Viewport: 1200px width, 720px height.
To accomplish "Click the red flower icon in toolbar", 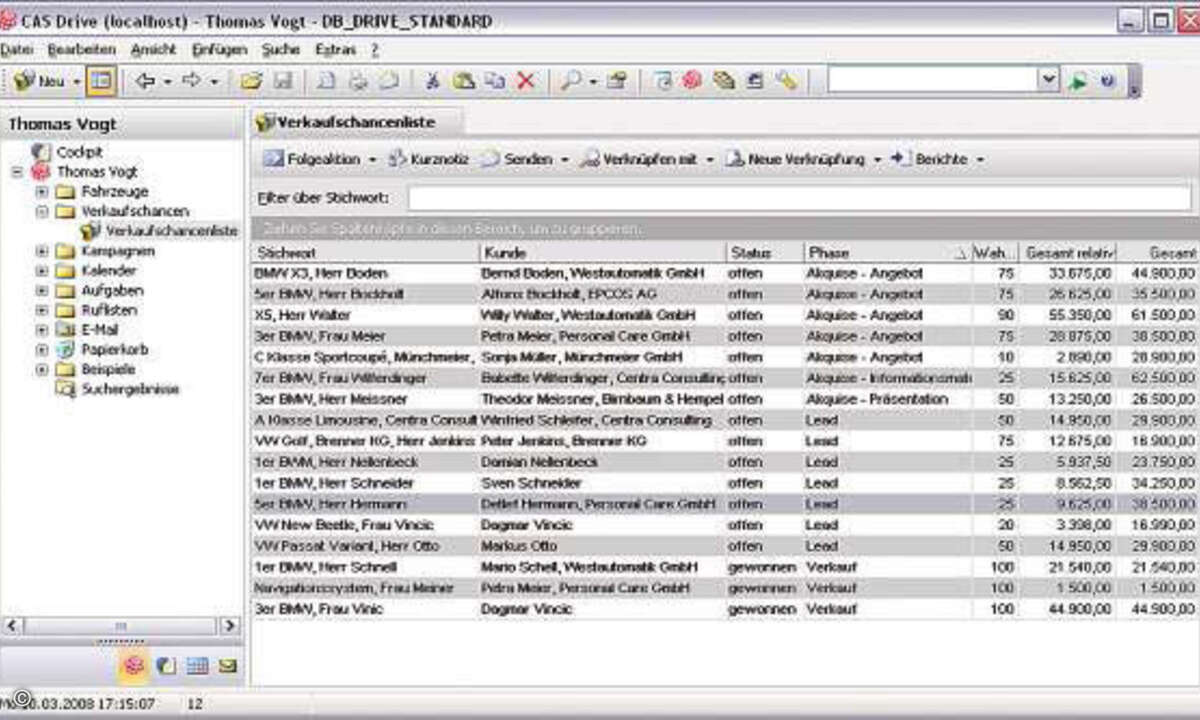I will tap(691, 82).
